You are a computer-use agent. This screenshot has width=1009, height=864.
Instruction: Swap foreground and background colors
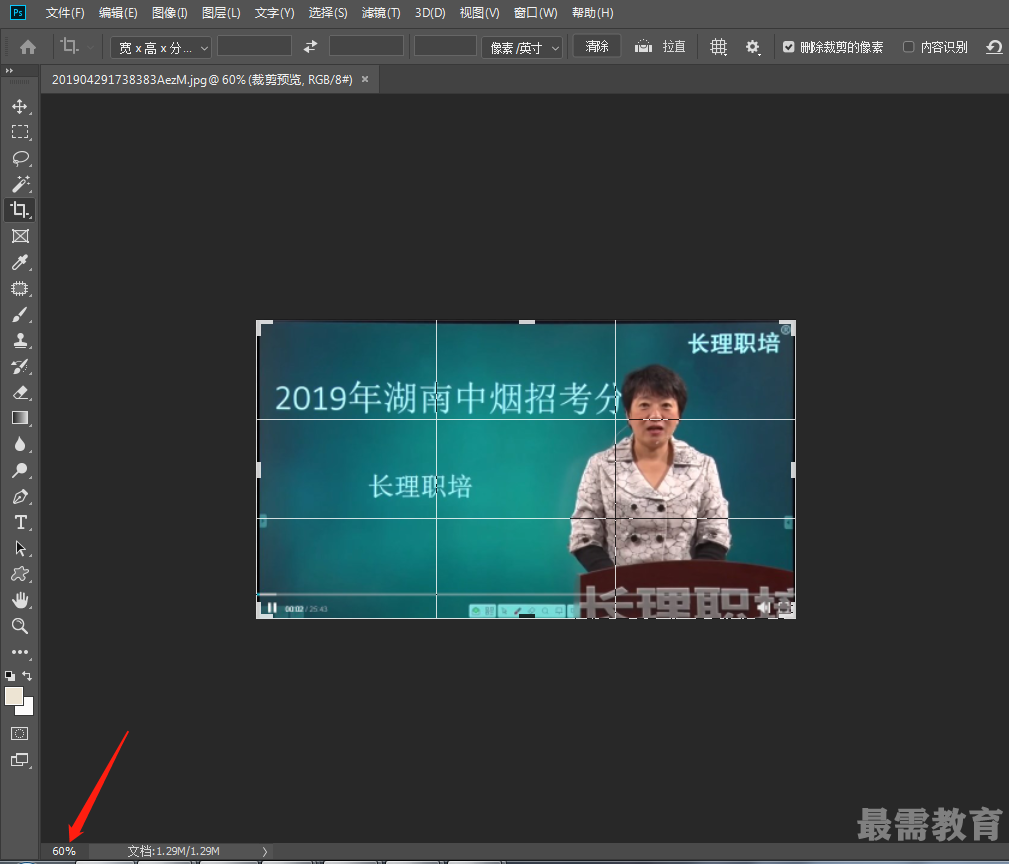[x=27, y=676]
